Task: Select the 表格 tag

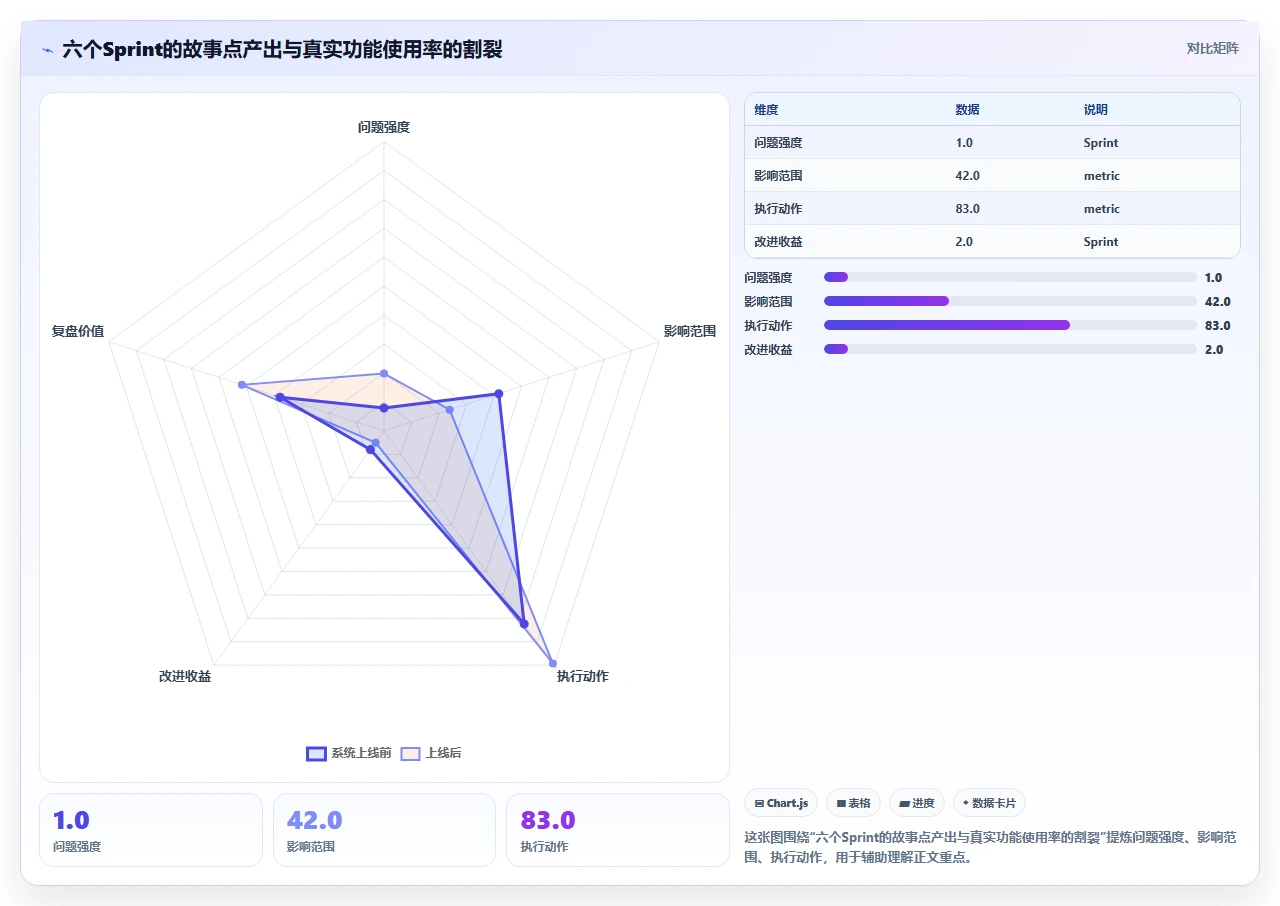Action: pos(853,803)
